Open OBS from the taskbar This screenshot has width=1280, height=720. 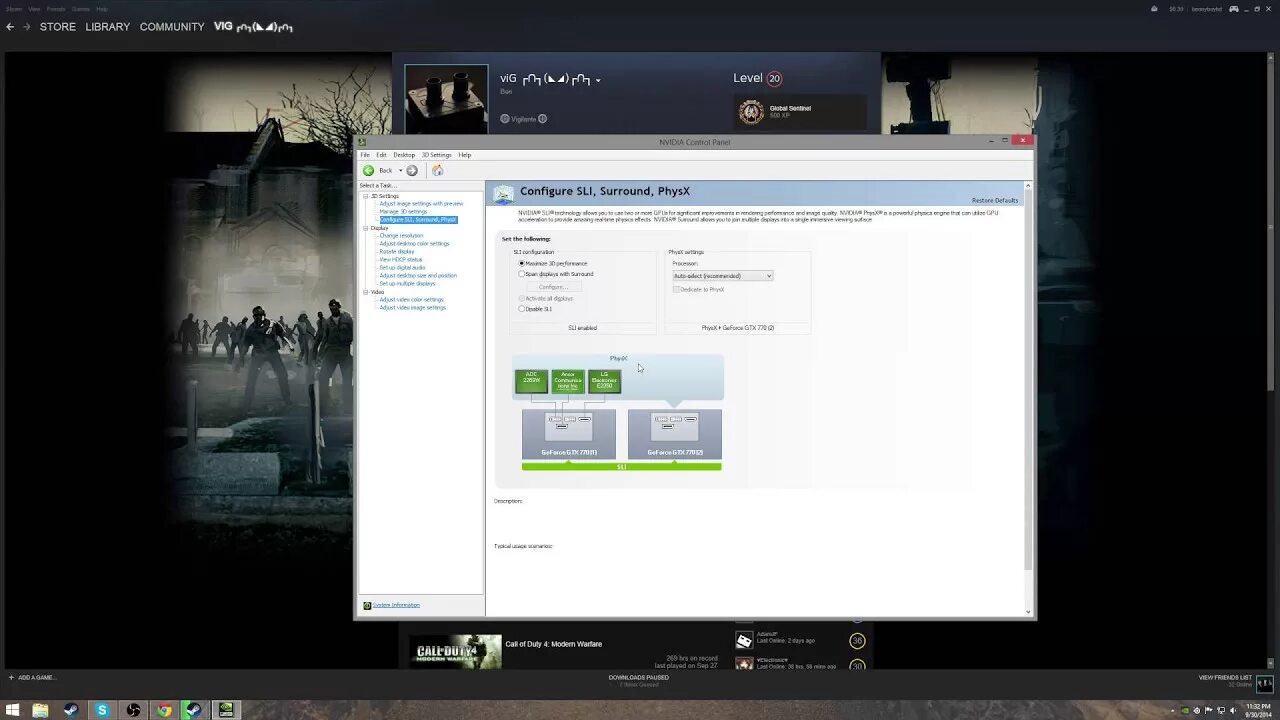(133, 710)
